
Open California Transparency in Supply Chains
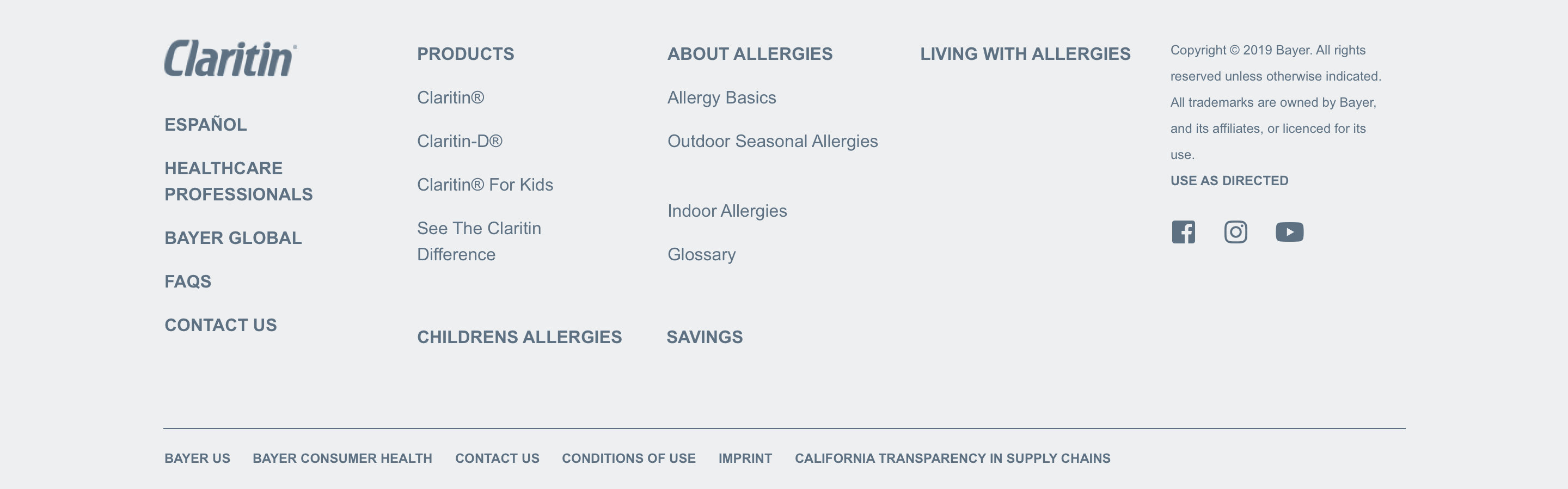pyautogui.click(x=953, y=459)
